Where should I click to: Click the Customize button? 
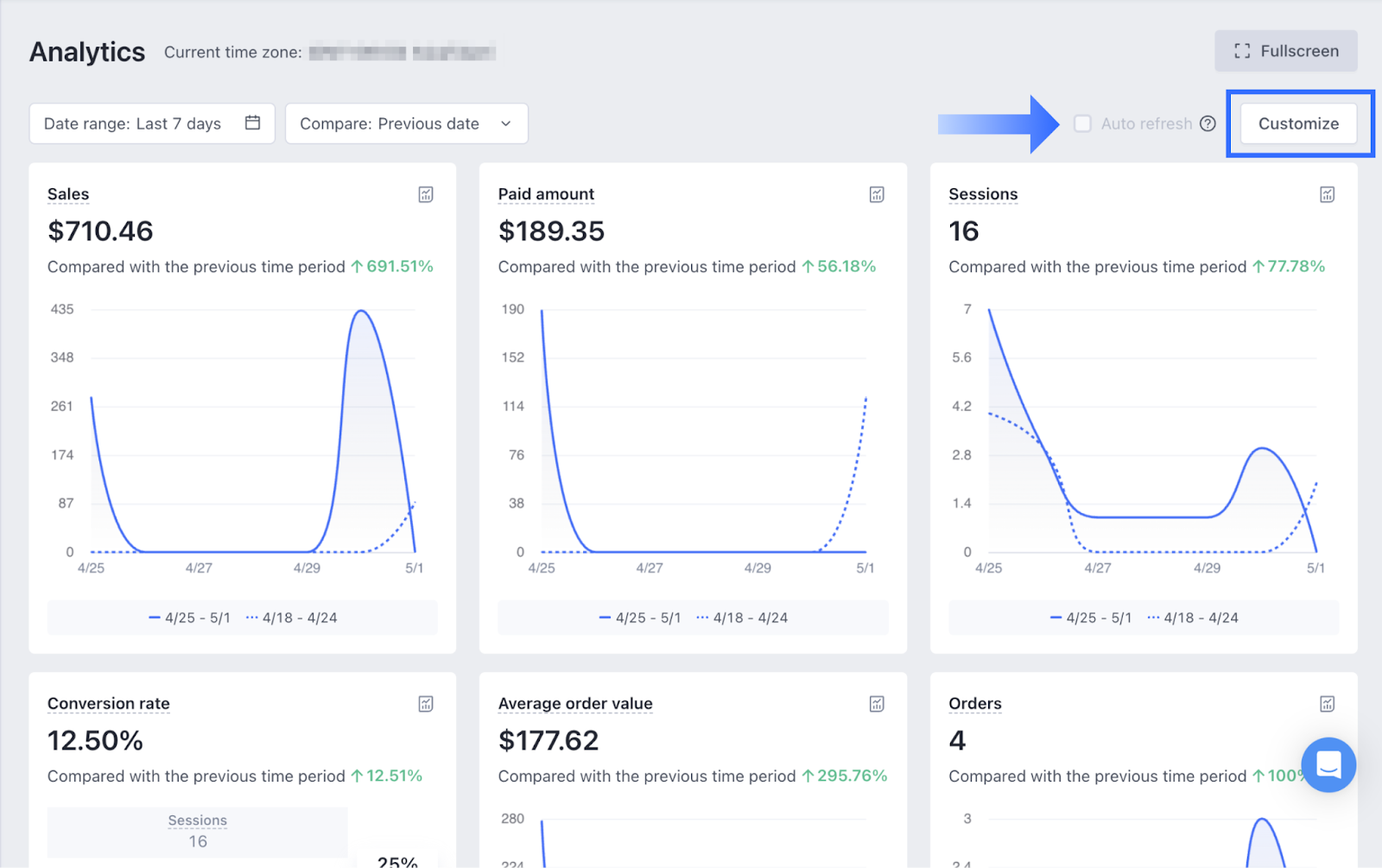click(1298, 124)
